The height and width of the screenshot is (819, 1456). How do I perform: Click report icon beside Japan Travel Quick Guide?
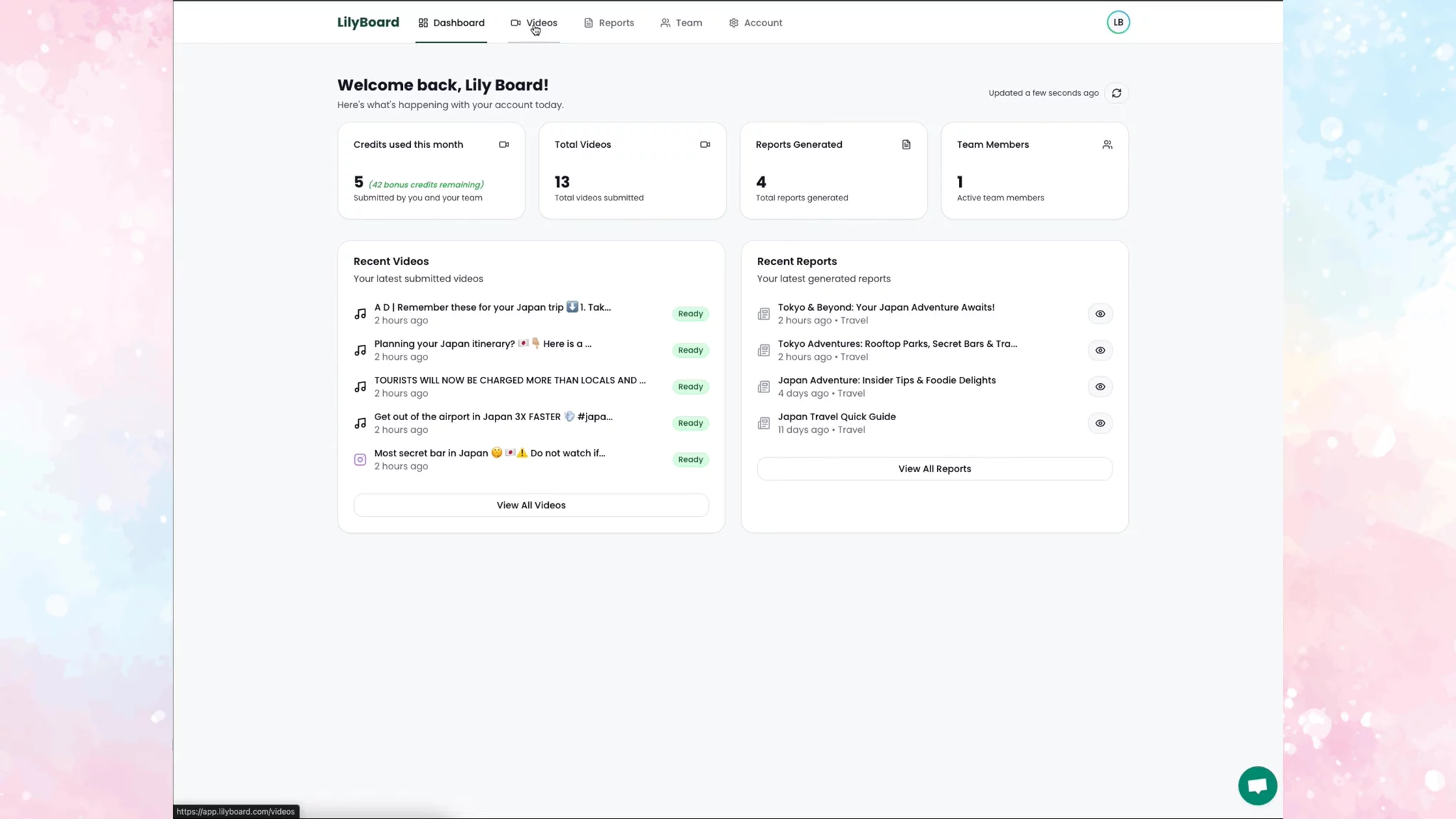click(764, 423)
